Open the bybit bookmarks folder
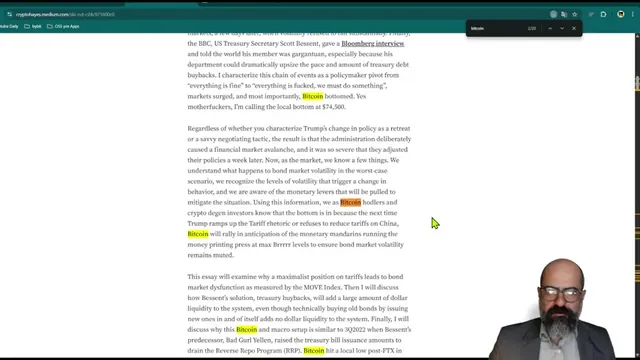The width and height of the screenshot is (640, 360). click(x=33, y=26)
